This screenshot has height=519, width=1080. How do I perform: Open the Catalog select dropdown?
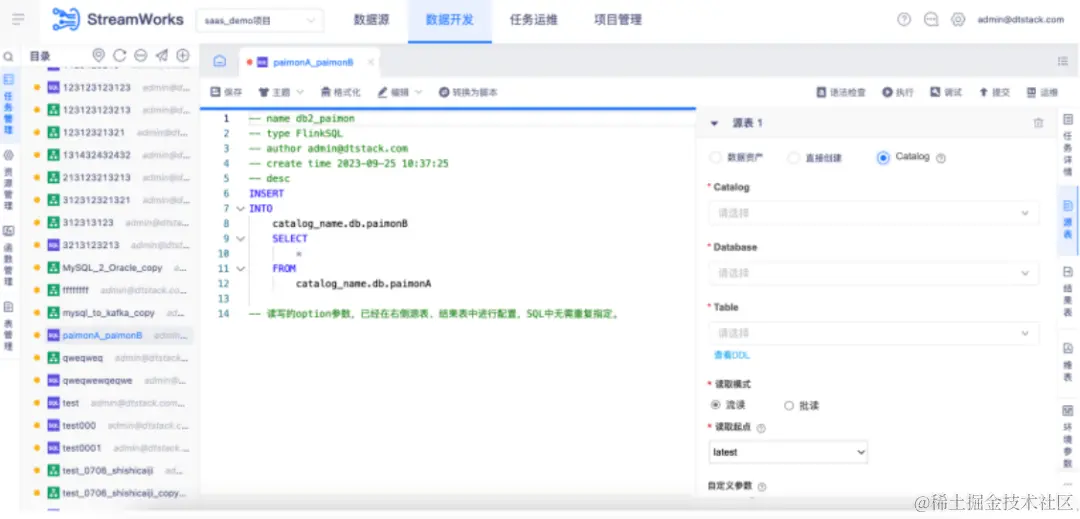pos(873,213)
